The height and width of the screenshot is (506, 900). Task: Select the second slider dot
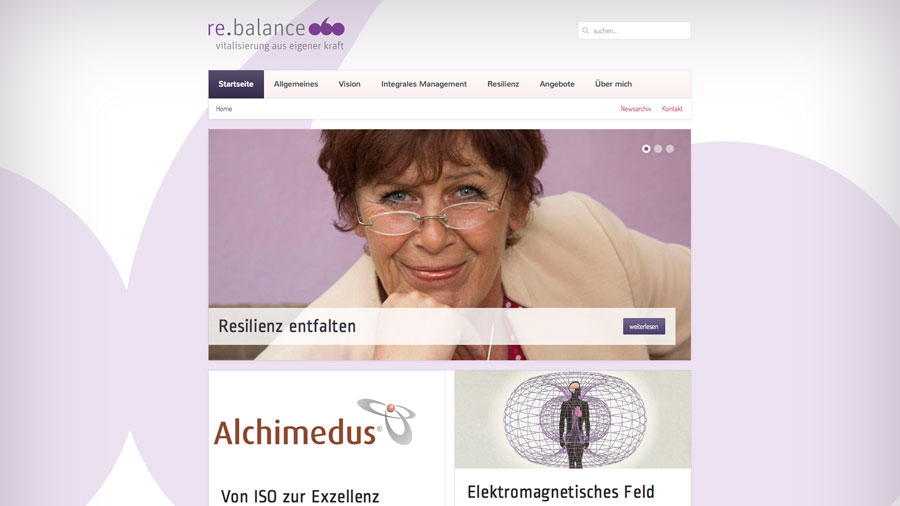[x=658, y=149]
